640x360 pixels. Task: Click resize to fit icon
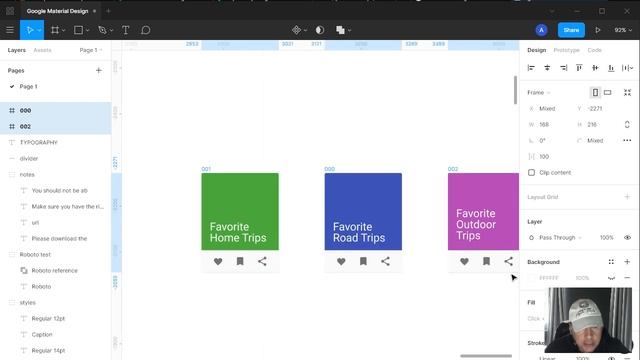click(x=627, y=93)
